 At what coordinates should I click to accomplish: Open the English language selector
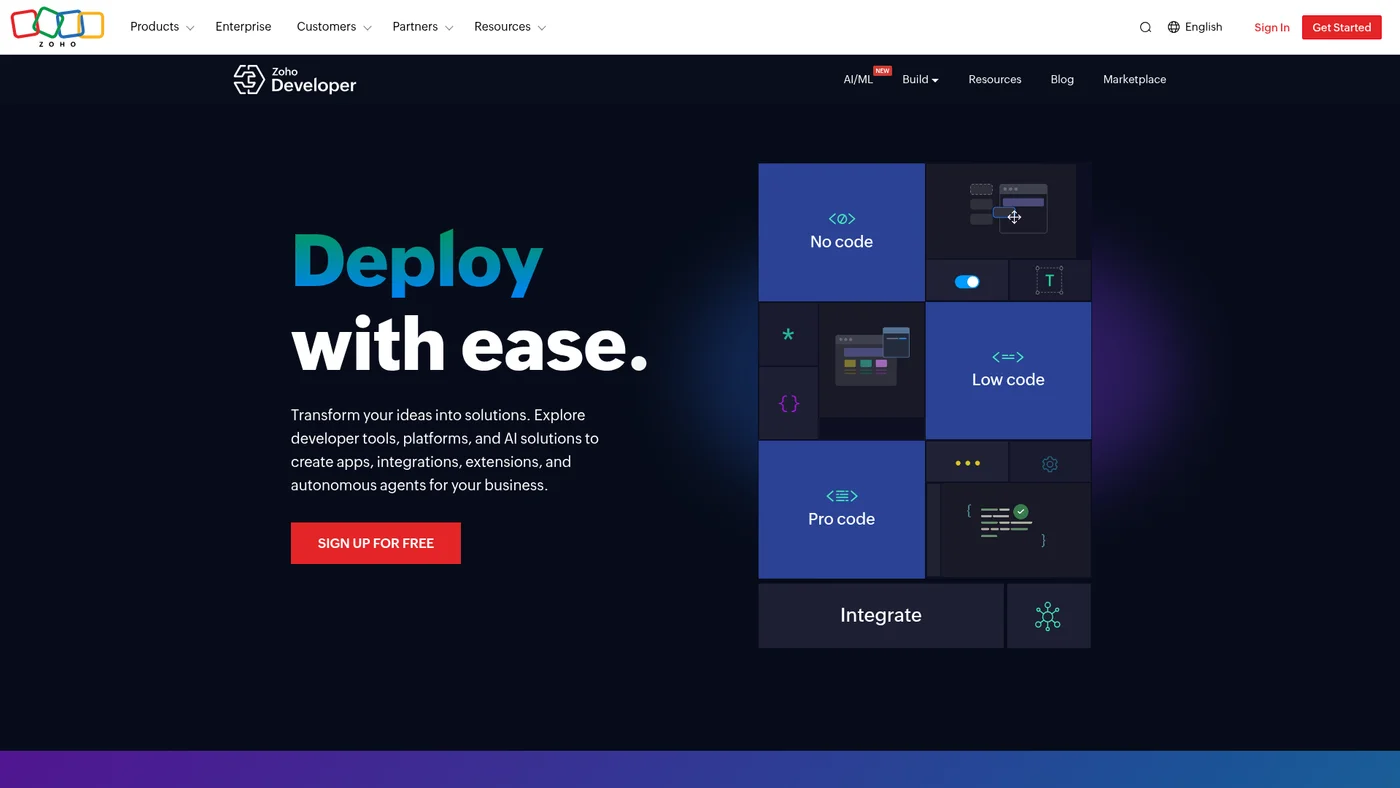tap(1195, 27)
